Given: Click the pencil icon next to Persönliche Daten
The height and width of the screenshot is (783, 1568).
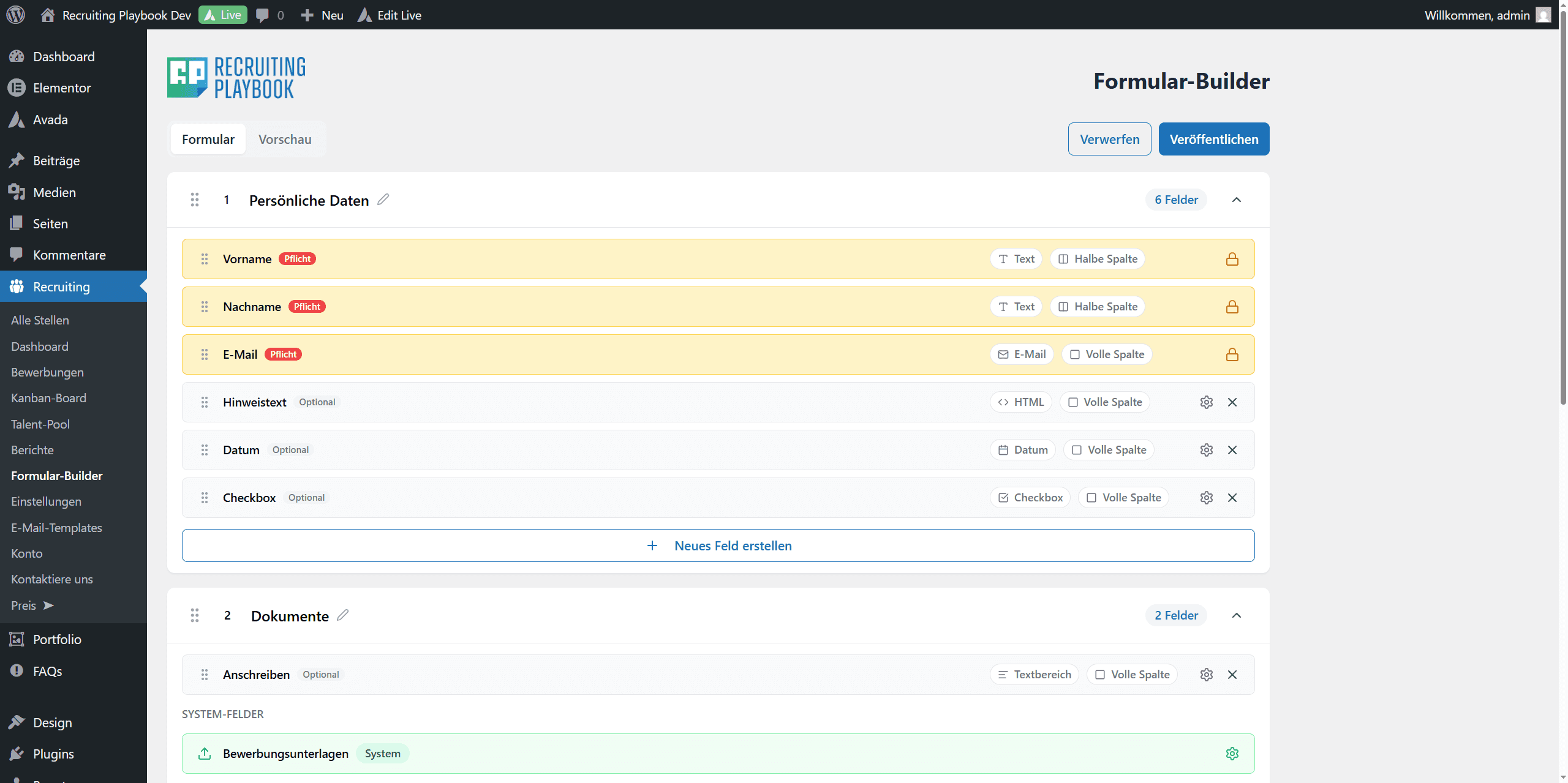Looking at the screenshot, I should [x=383, y=200].
